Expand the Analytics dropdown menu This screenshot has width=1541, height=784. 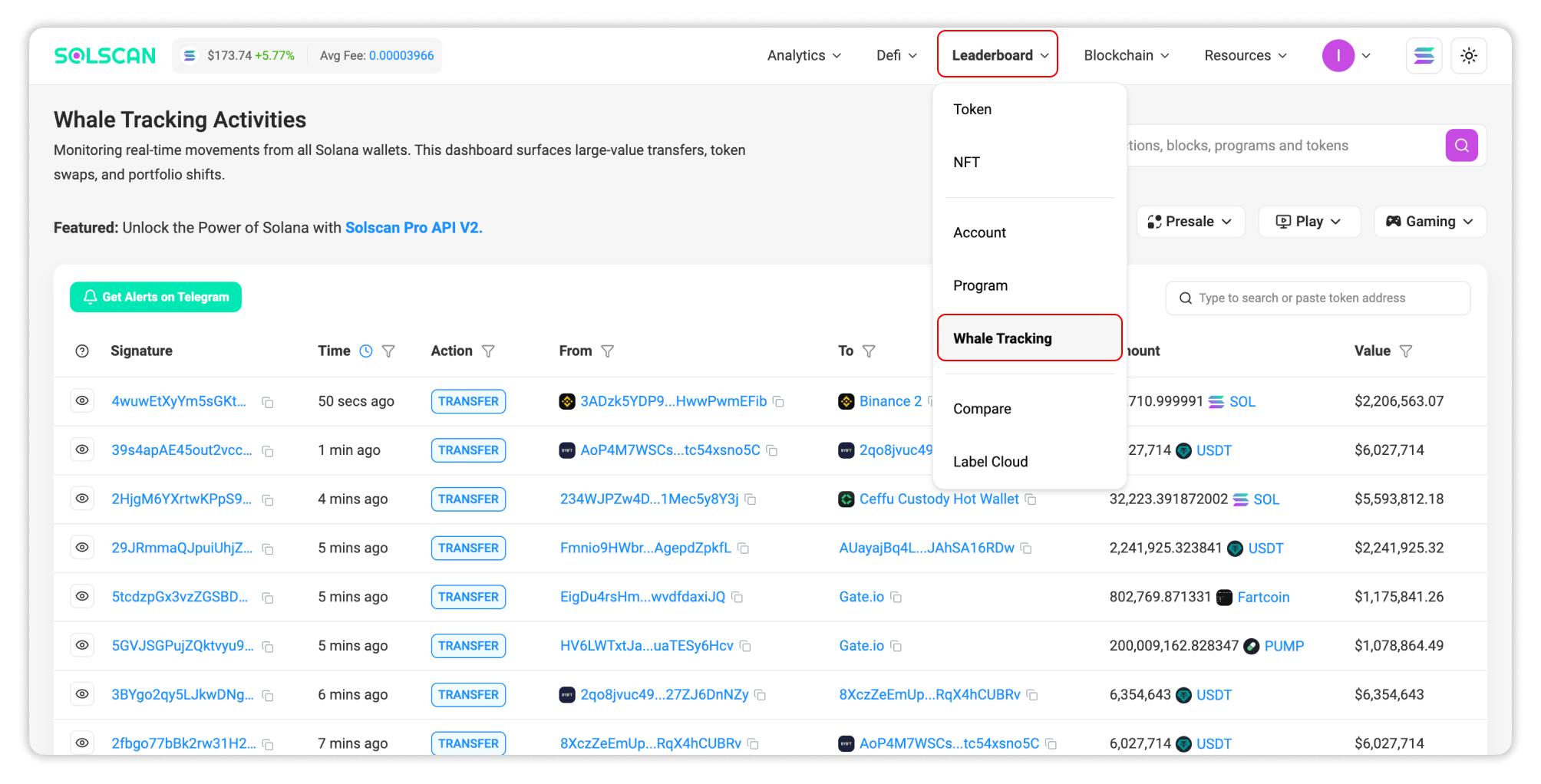(x=803, y=56)
